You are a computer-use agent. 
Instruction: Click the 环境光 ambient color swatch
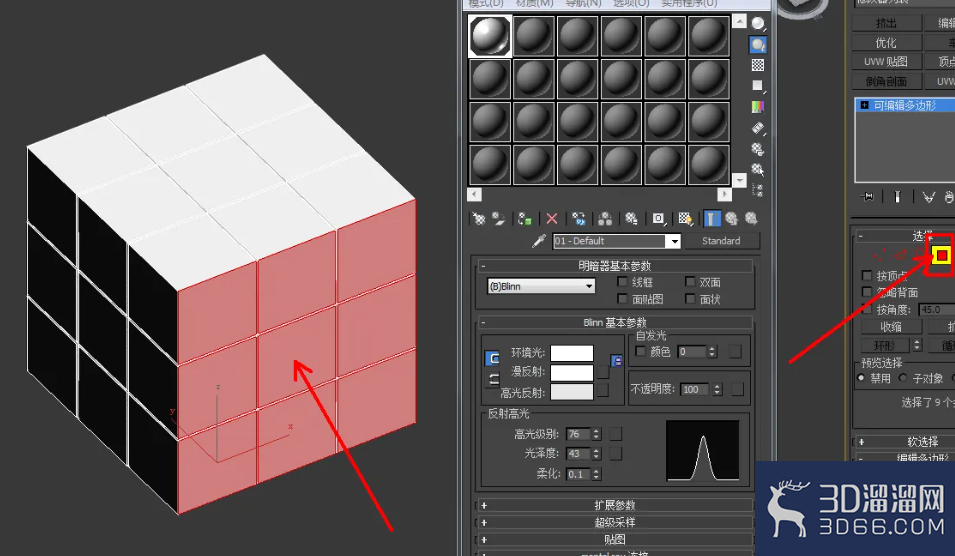(571, 353)
